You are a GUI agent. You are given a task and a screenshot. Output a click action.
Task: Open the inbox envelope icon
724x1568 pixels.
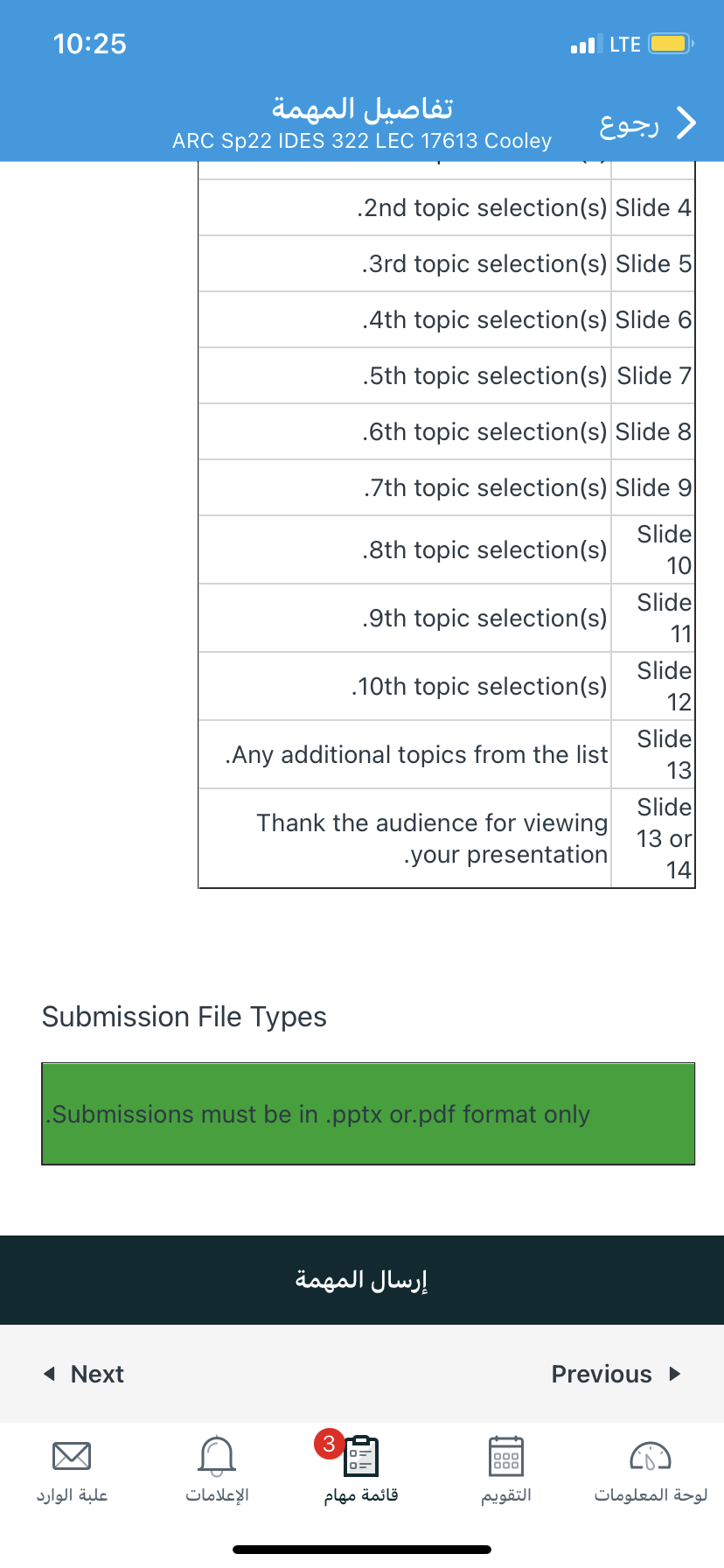coord(72,1456)
